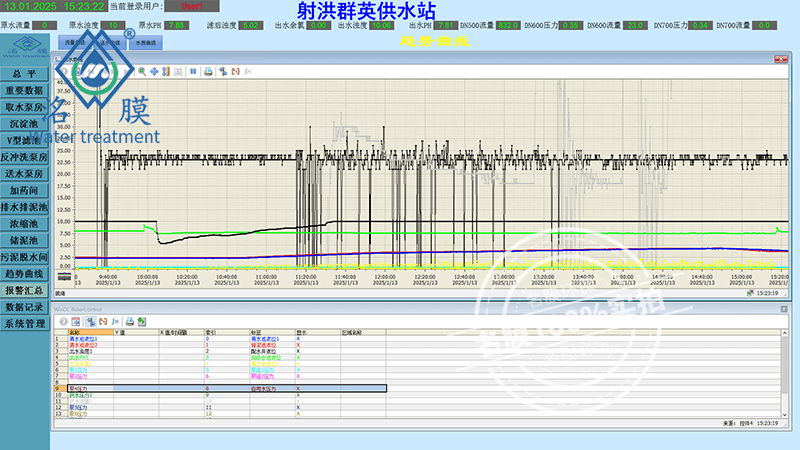The width and height of the screenshot is (800, 450).
Task: Click the print icon in ruler table toolbar
Action: (x=130, y=320)
